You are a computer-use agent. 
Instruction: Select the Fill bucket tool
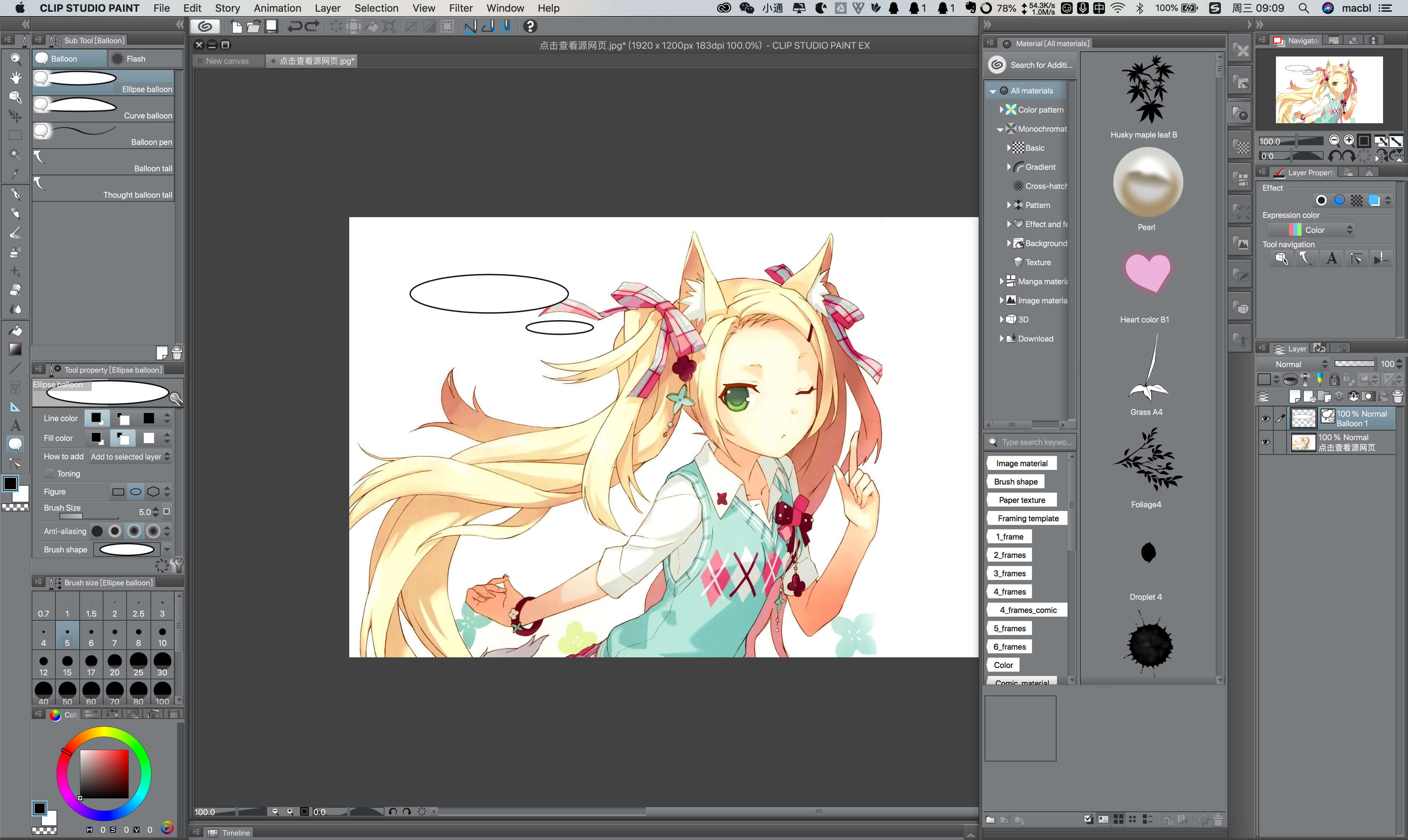pyautogui.click(x=15, y=330)
